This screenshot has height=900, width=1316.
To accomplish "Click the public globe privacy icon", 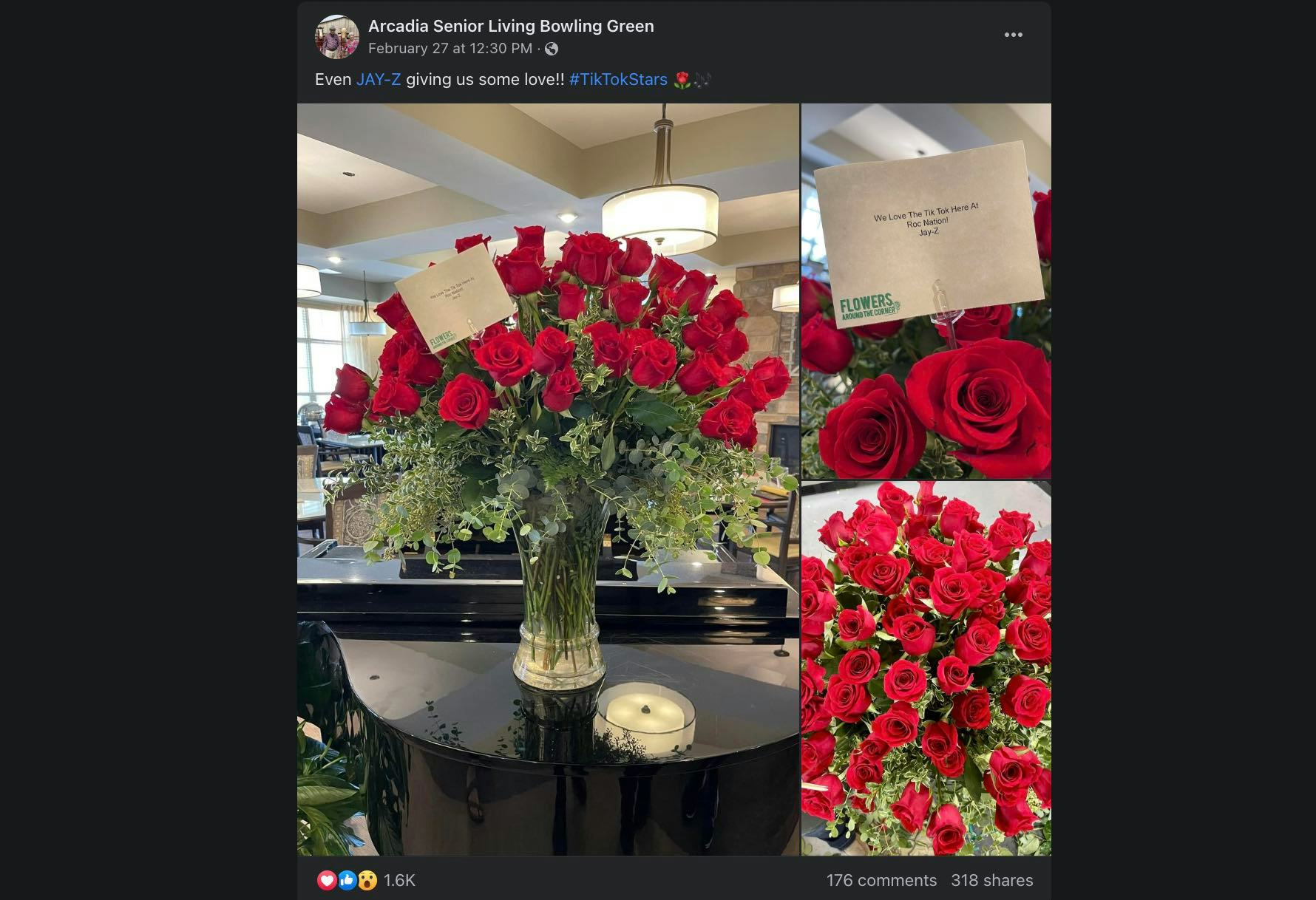I will (552, 49).
